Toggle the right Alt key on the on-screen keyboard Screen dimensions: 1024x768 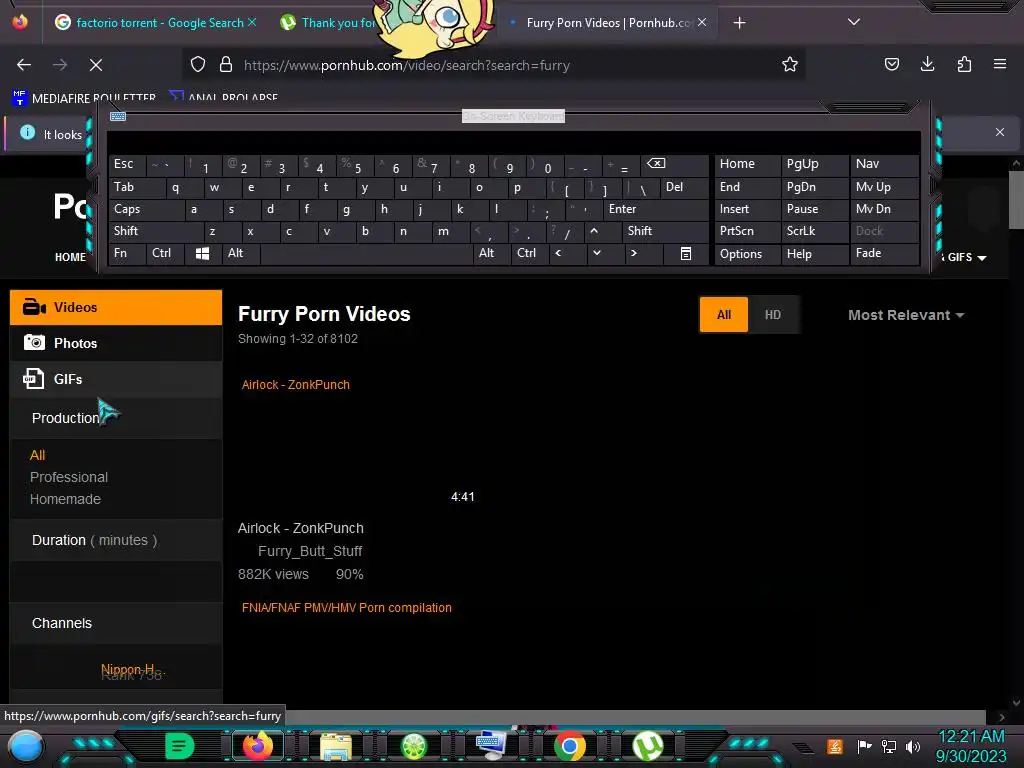tap(492, 253)
